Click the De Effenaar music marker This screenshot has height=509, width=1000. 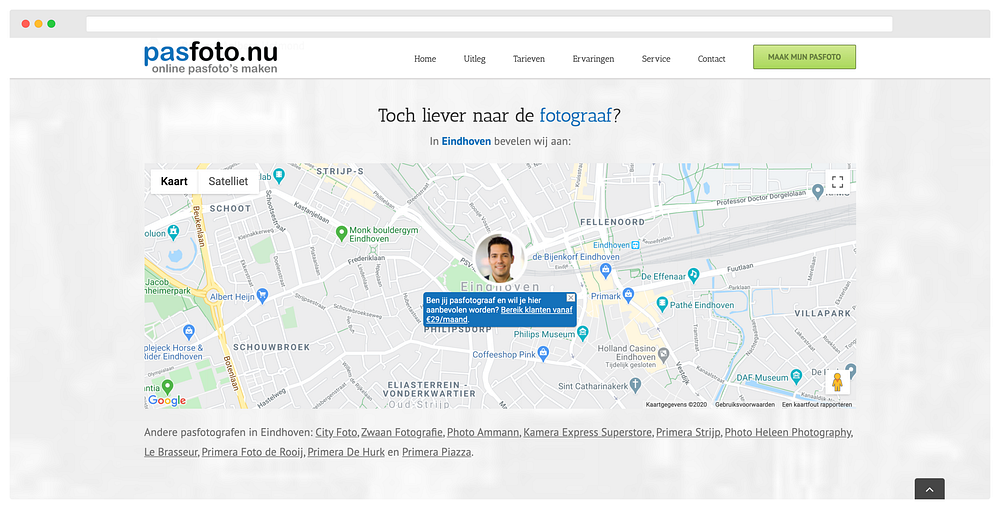[x=693, y=276]
